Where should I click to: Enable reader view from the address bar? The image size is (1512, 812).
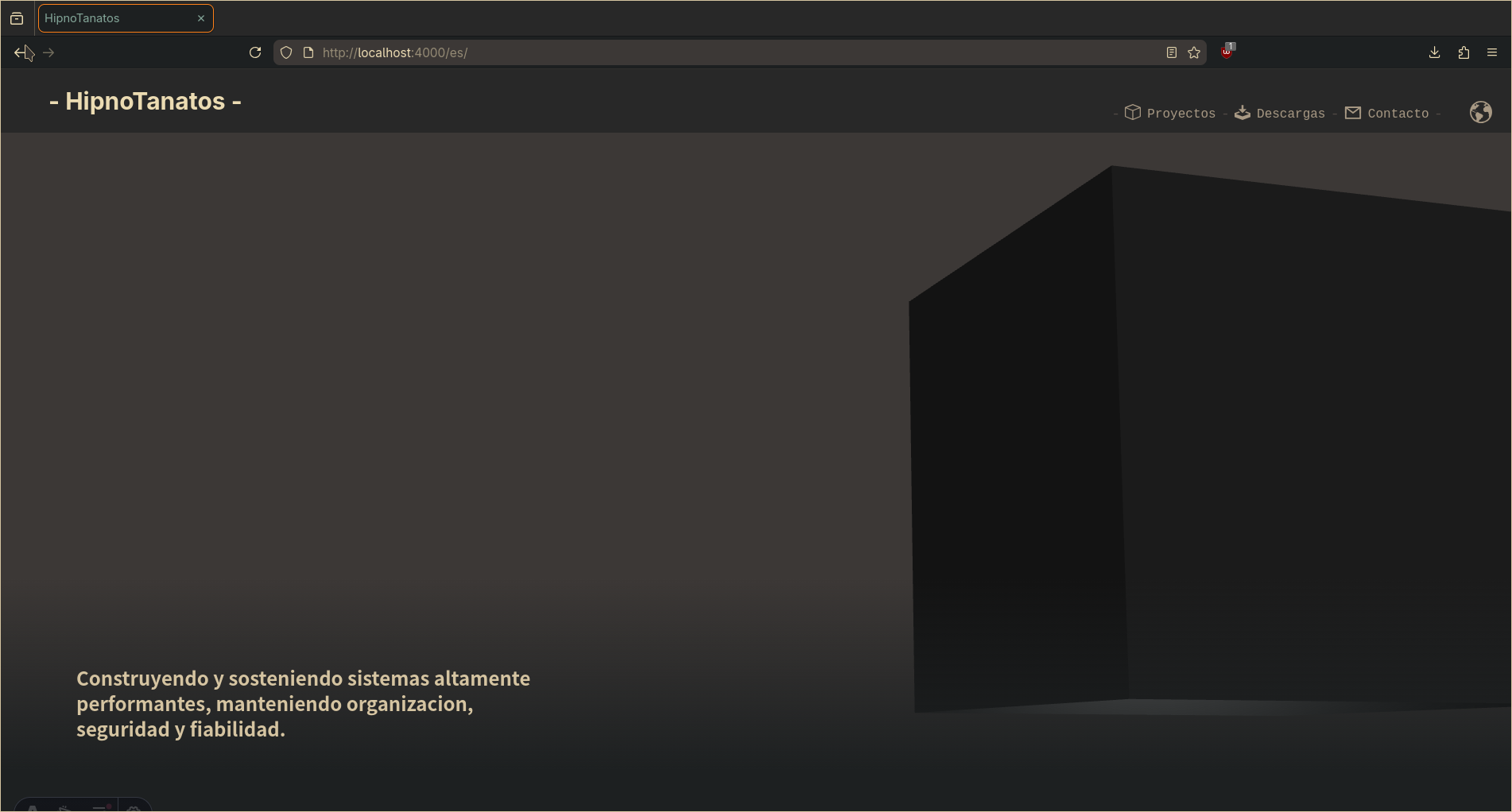coord(1170,52)
